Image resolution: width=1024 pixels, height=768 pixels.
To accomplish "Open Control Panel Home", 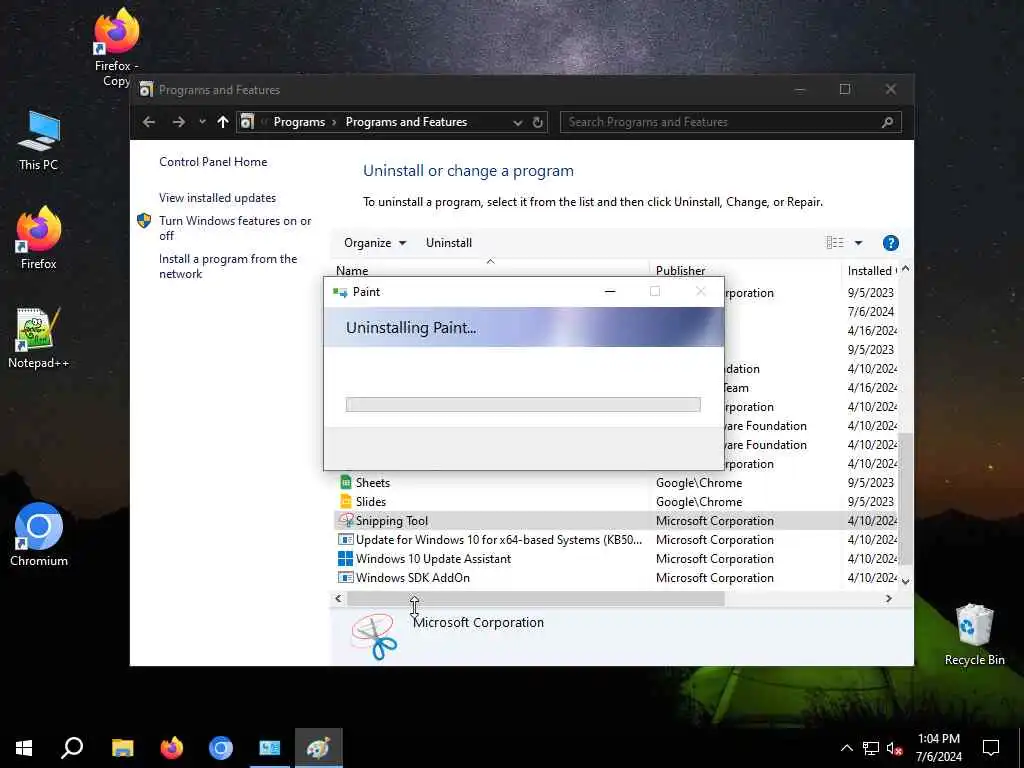I will 213,162.
